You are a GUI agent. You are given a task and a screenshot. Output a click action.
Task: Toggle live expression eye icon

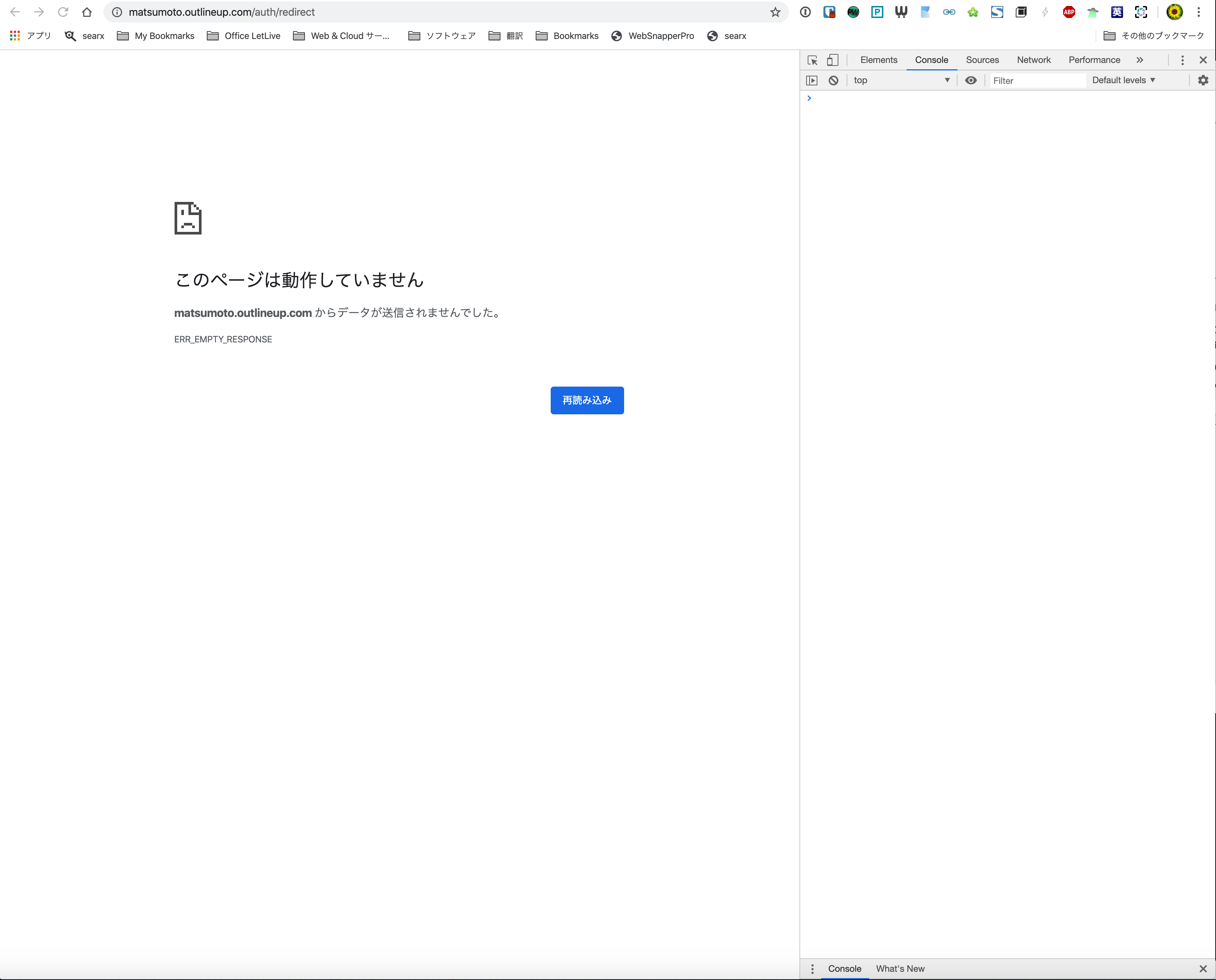point(970,80)
